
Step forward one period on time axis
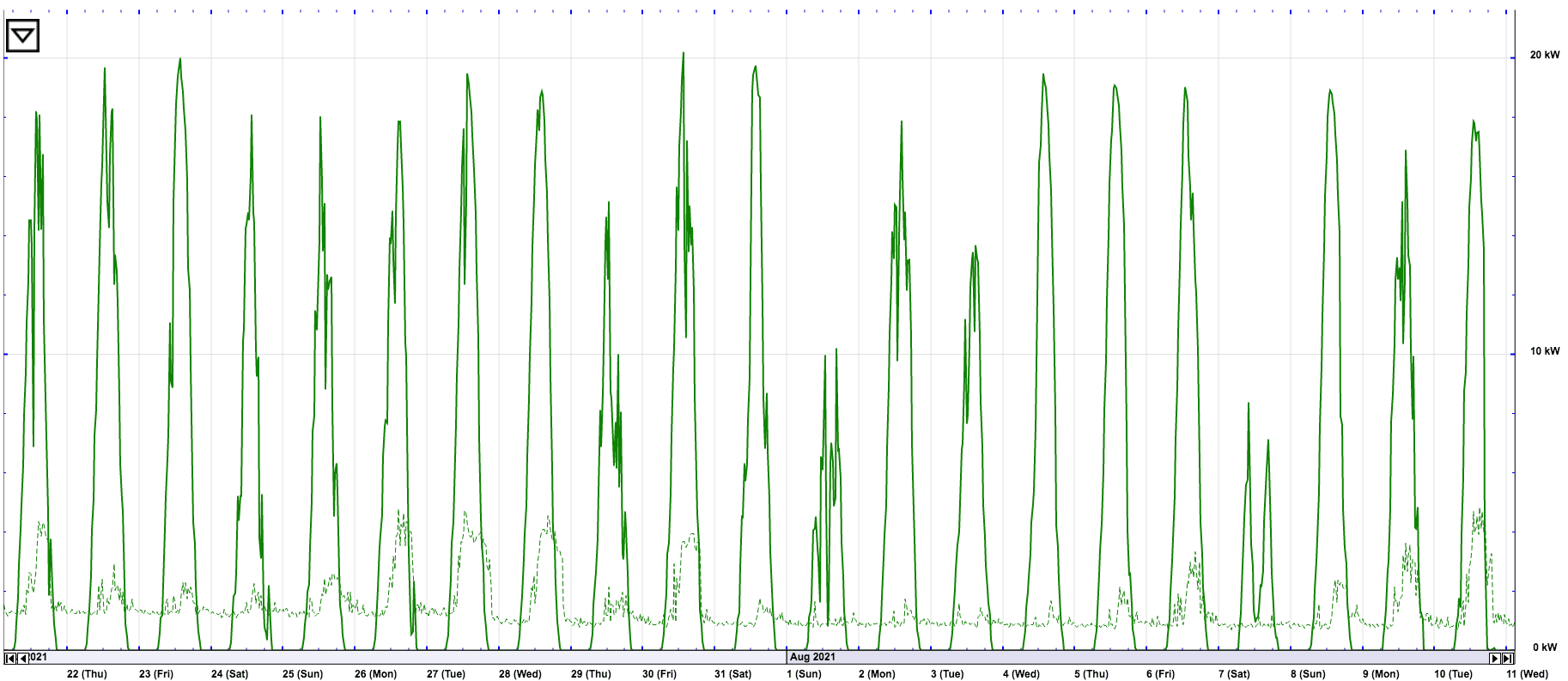click(1494, 658)
